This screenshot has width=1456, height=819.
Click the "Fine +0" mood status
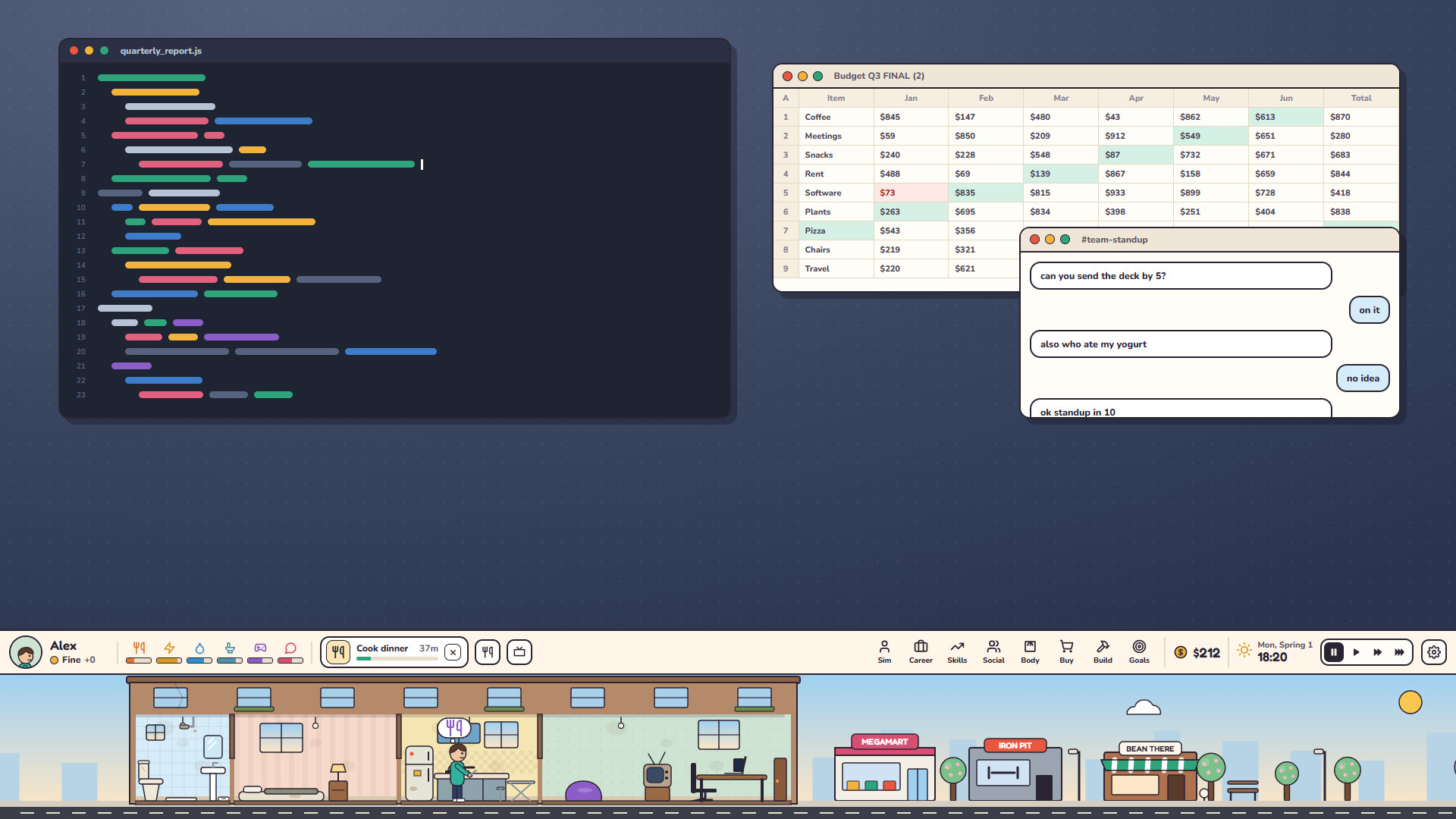[73, 660]
